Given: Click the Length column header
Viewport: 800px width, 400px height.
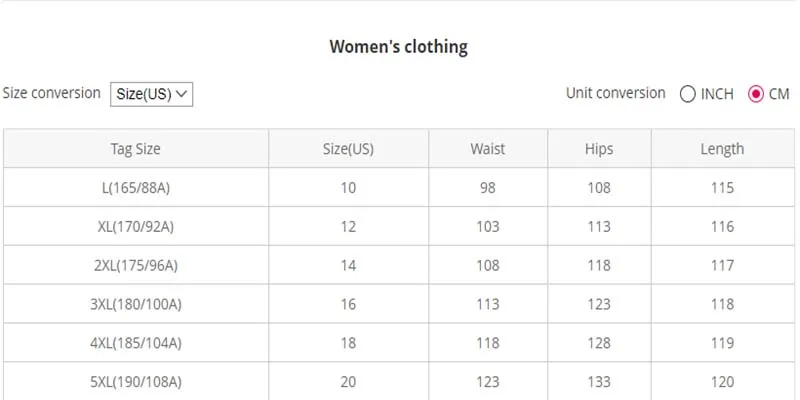Looking at the screenshot, I should click(722, 148).
